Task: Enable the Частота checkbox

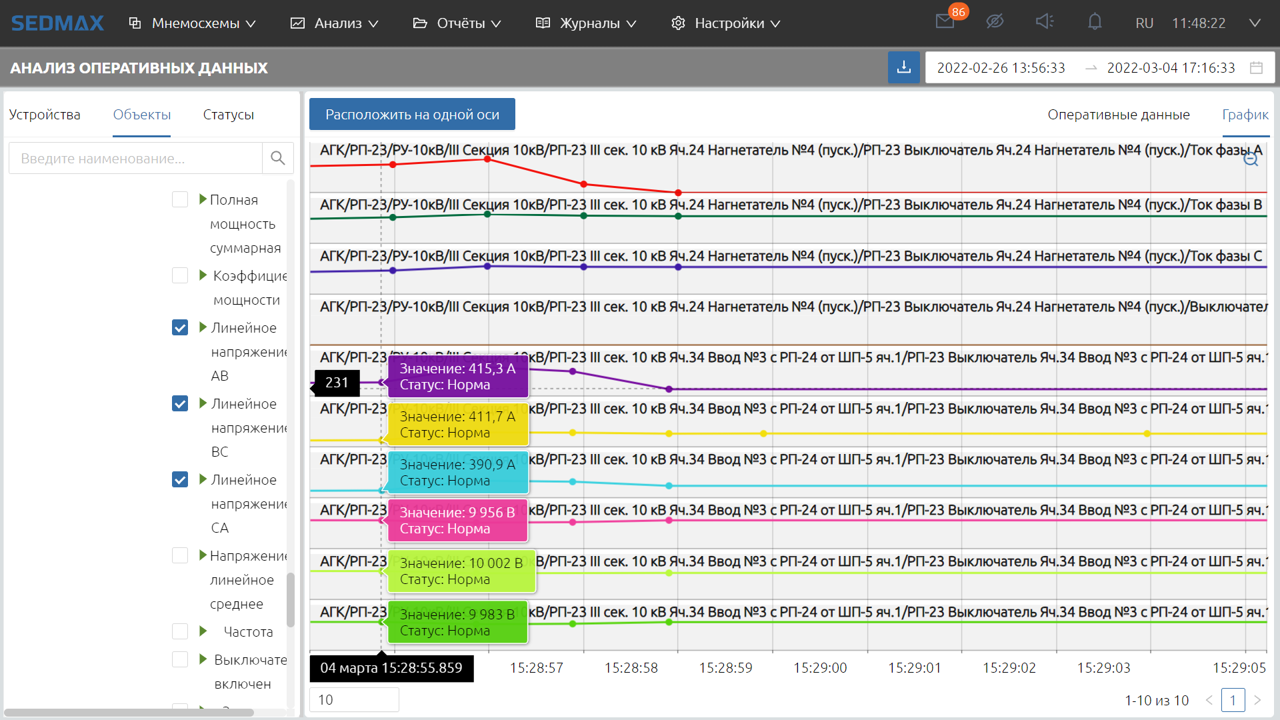Action: point(180,632)
